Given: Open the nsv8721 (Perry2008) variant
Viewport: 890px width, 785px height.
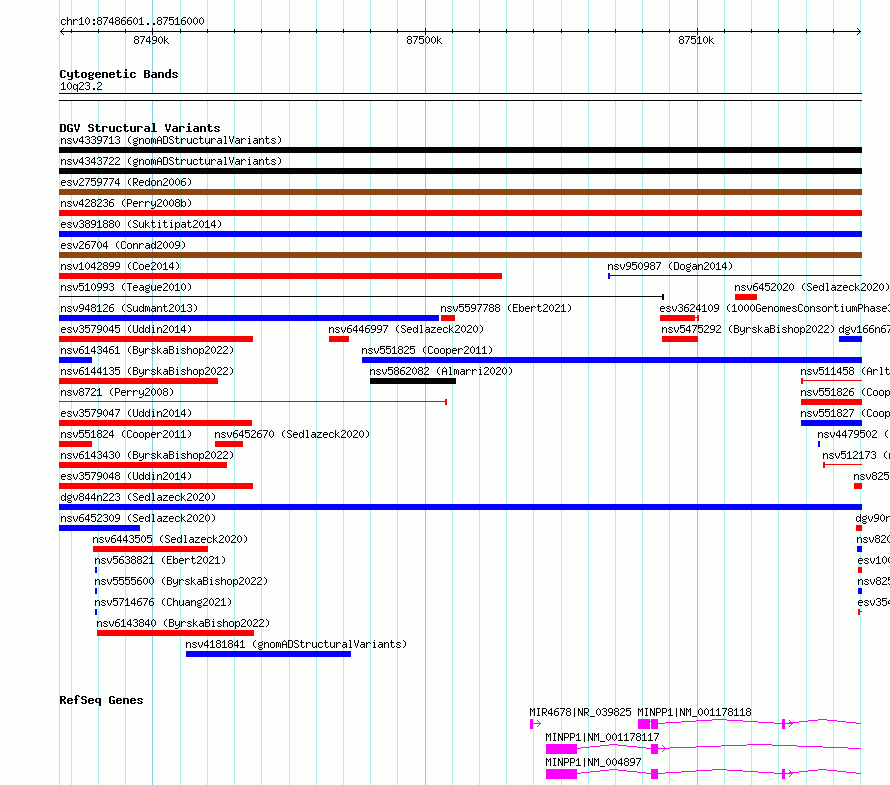Looking at the screenshot, I should tap(117, 392).
